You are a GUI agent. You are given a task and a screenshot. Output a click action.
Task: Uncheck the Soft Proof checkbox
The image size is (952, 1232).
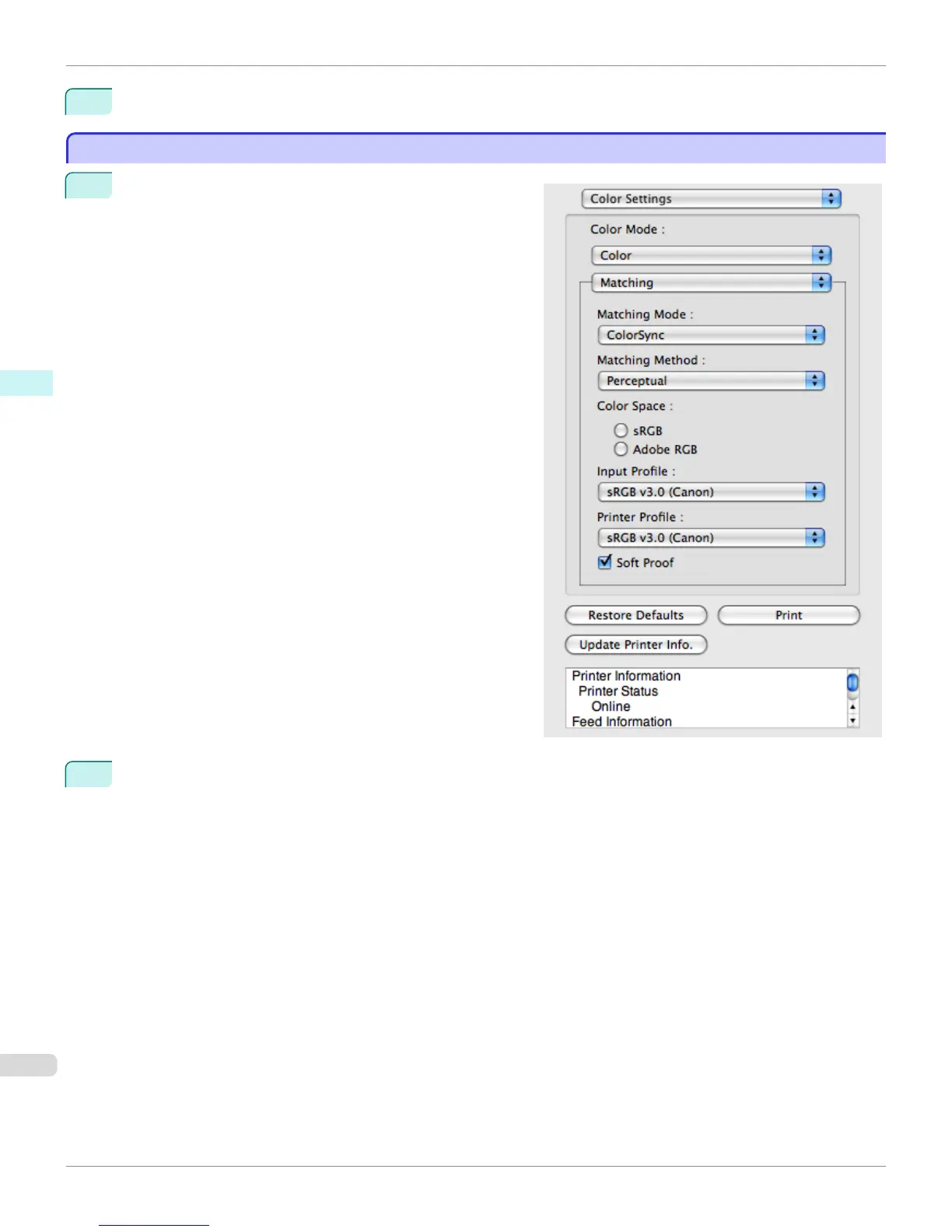[604, 562]
